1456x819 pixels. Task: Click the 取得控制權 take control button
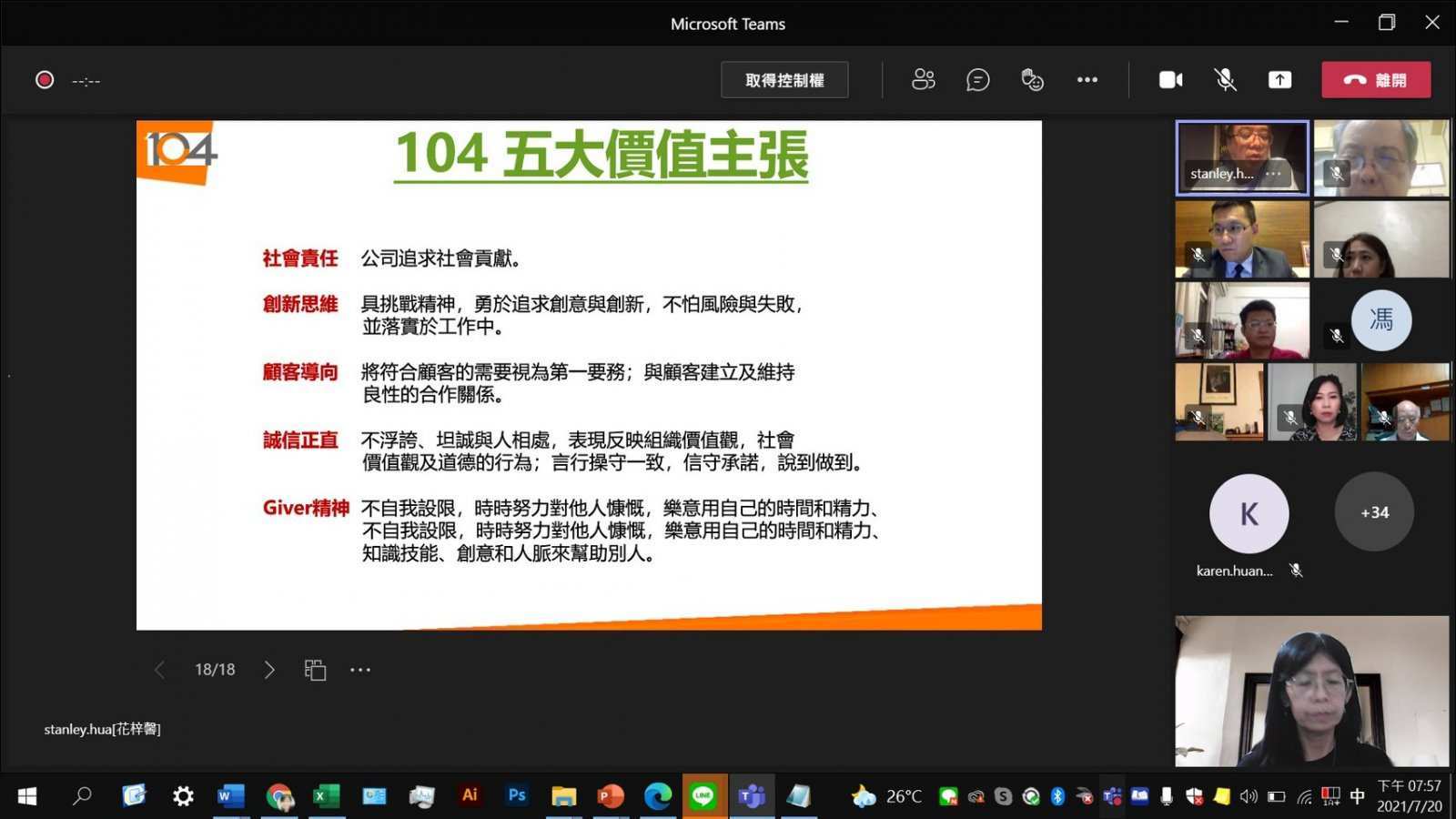(784, 80)
